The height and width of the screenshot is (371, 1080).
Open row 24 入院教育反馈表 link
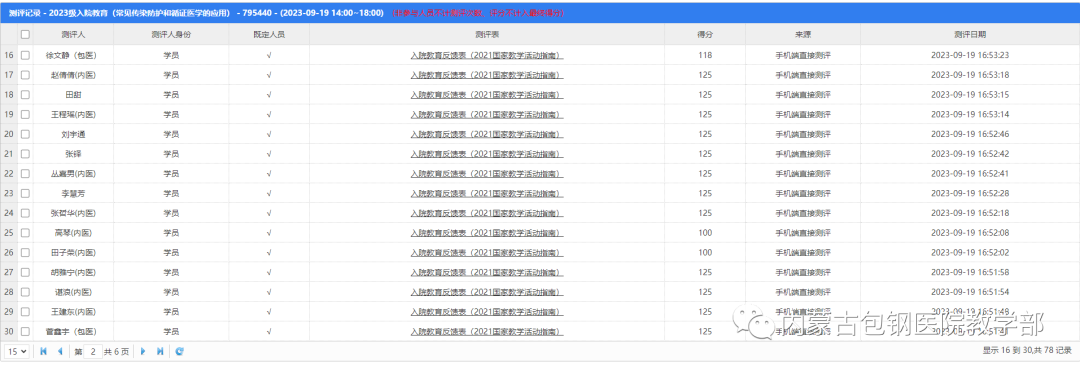[x=487, y=213]
